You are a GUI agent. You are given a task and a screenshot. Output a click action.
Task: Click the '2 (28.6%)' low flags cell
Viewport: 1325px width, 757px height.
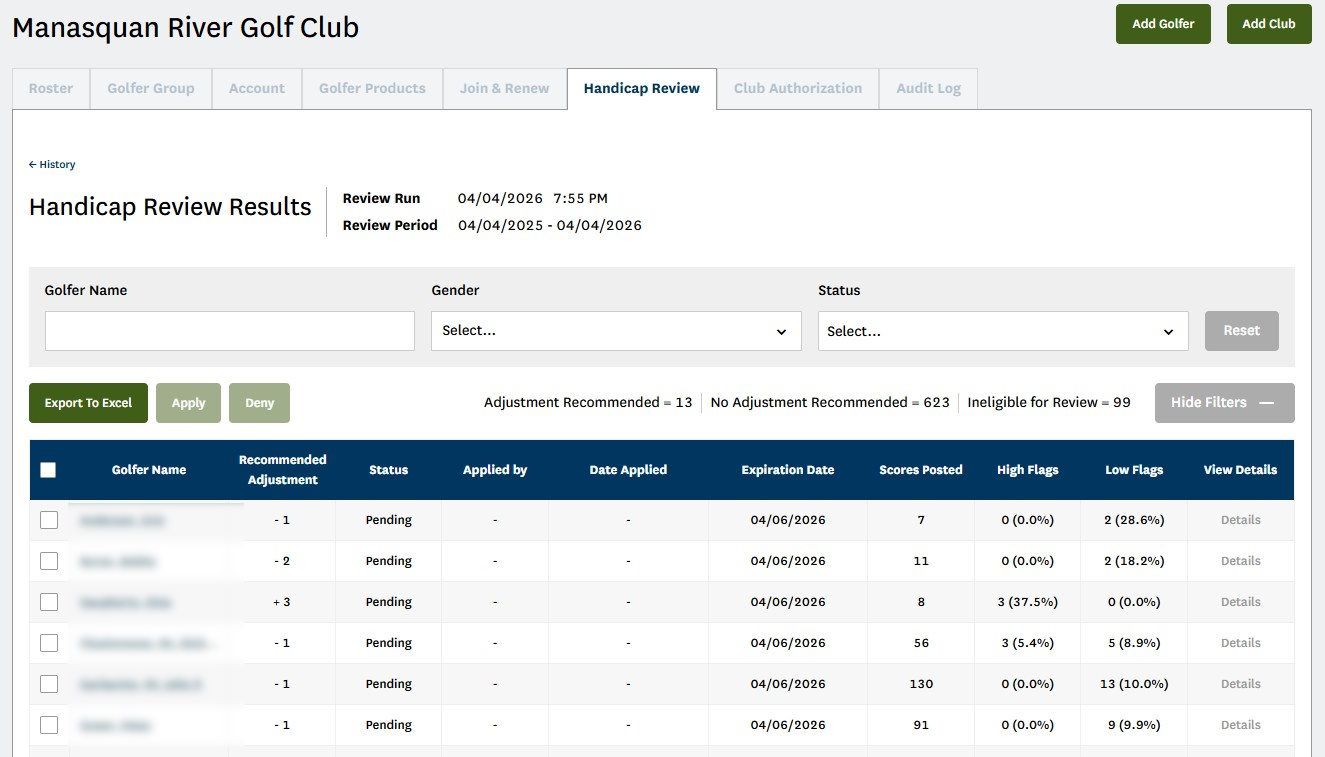coord(1134,520)
